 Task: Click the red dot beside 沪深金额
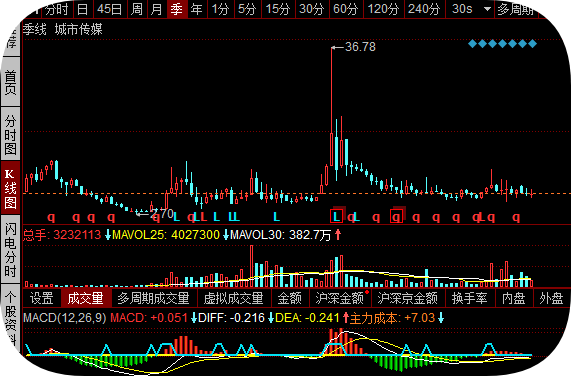pos(367,292)
